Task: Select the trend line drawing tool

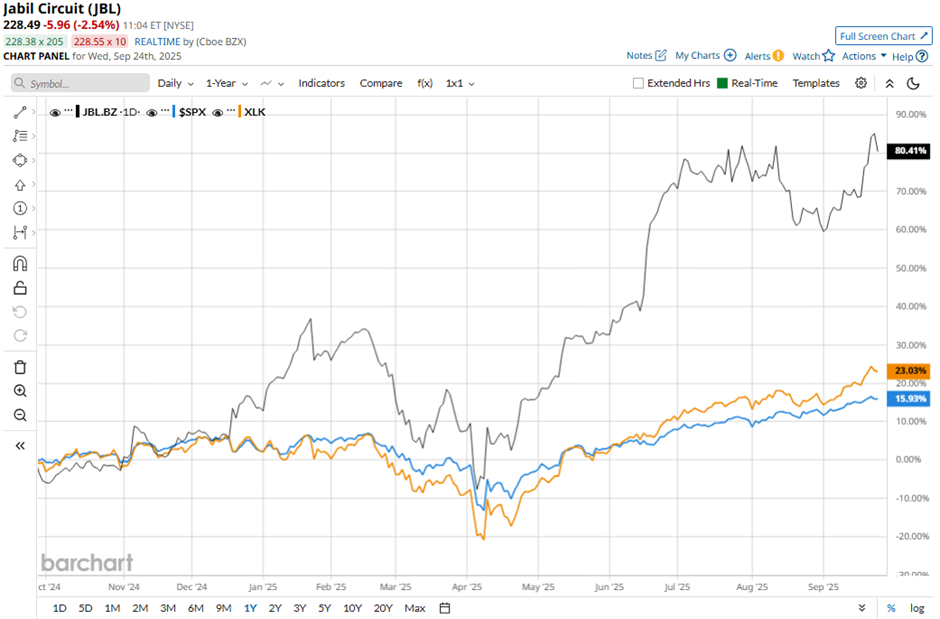Action: pos(20,112)
